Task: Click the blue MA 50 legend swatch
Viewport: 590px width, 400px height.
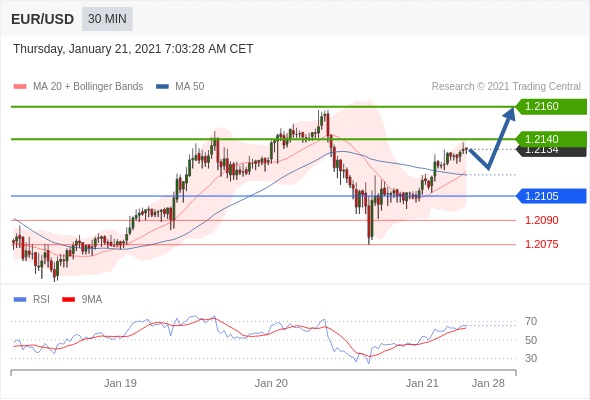Action: 162,87
